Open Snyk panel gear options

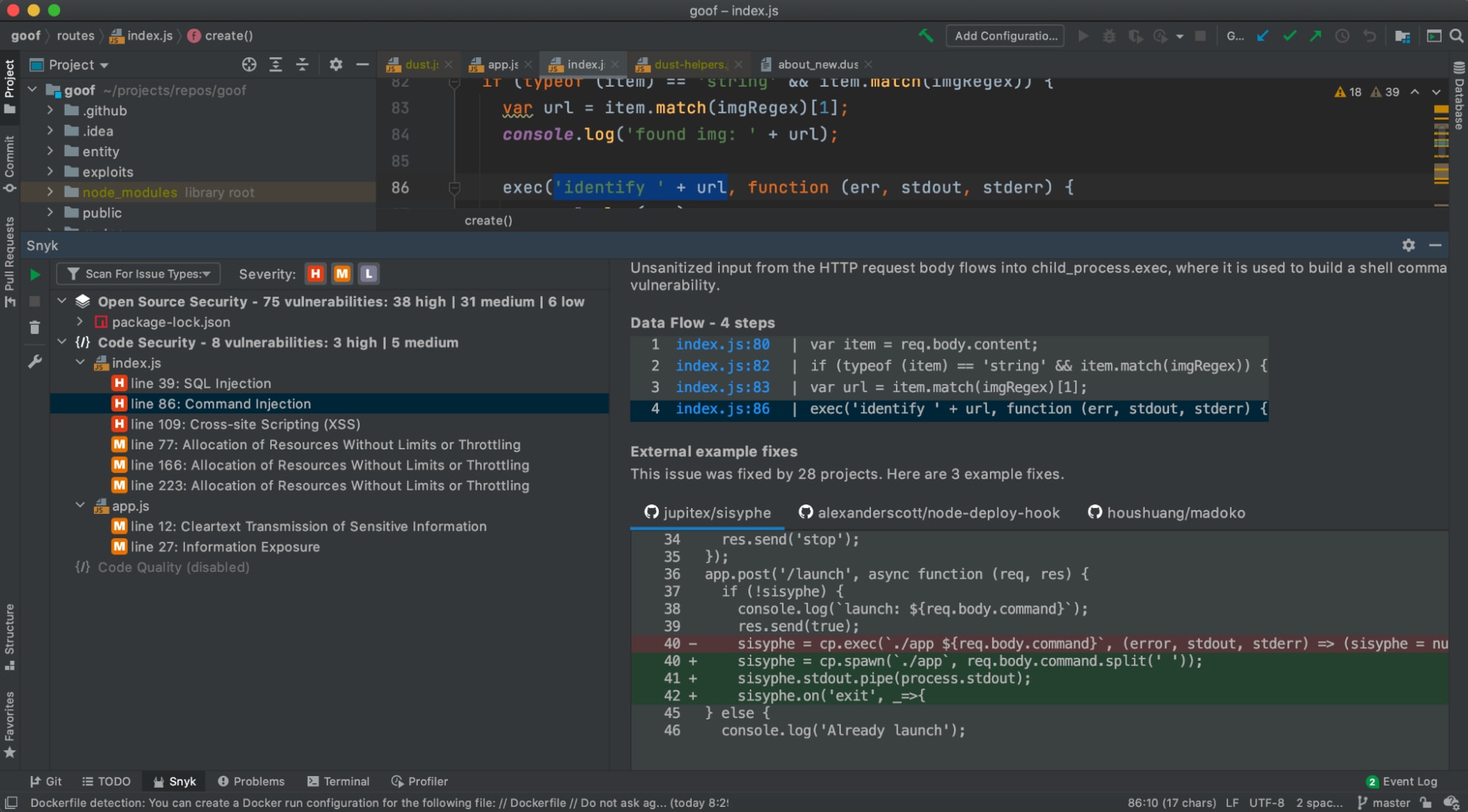1408,245
